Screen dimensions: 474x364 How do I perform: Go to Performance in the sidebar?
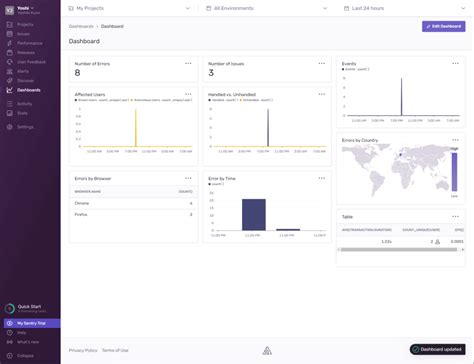tap(30, 43)
